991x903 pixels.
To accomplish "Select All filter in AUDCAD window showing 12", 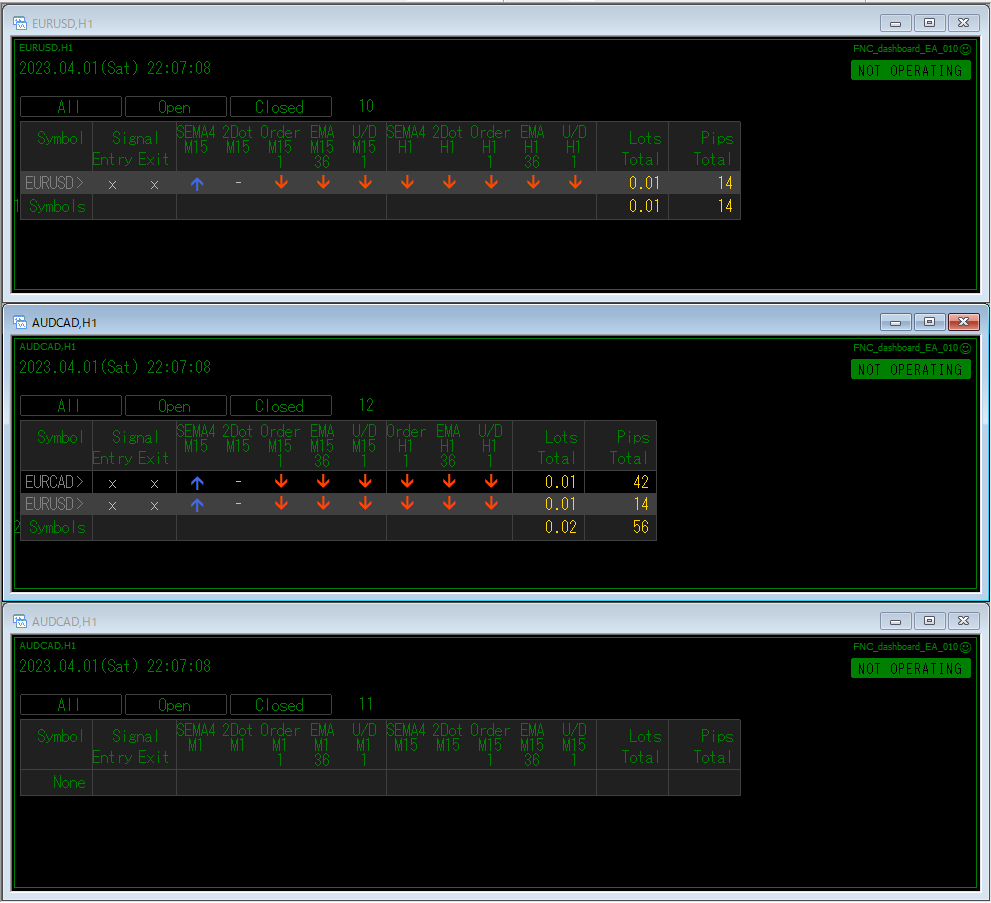I will tap(71, 406).
